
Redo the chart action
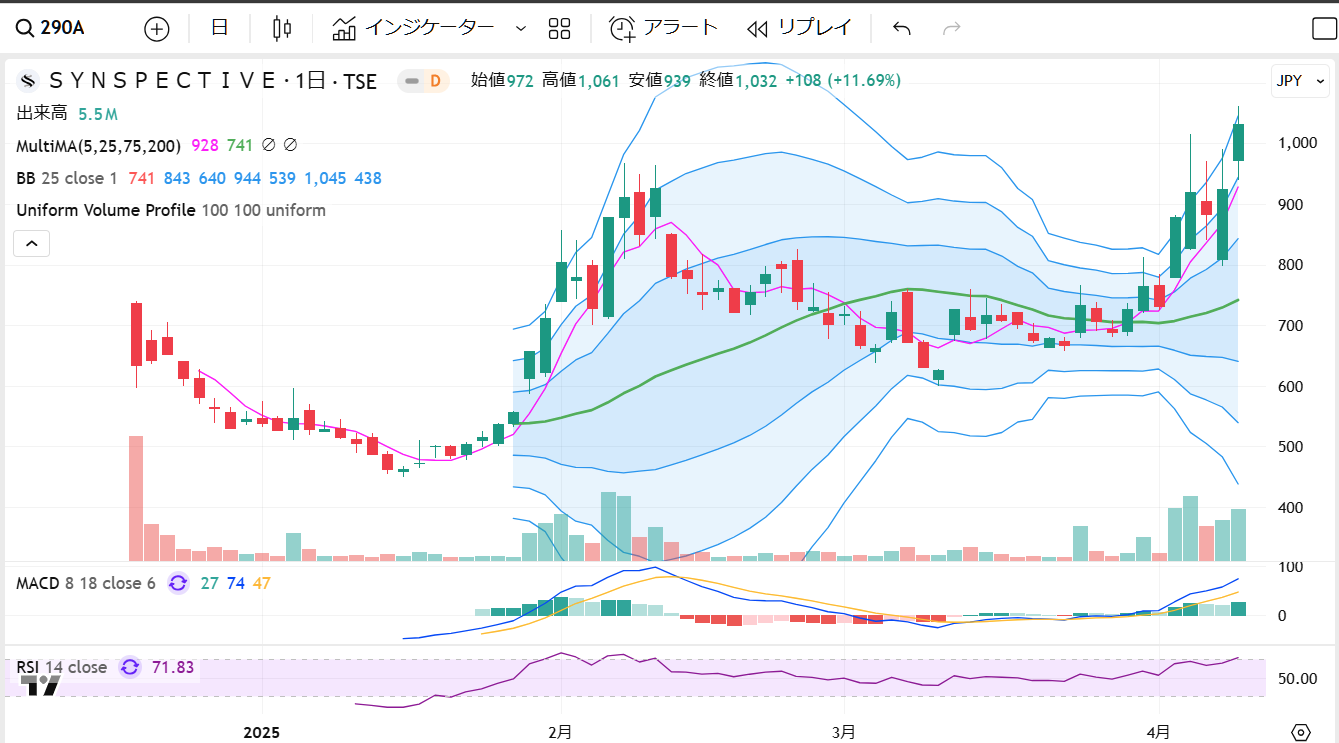tap(952, 28)
